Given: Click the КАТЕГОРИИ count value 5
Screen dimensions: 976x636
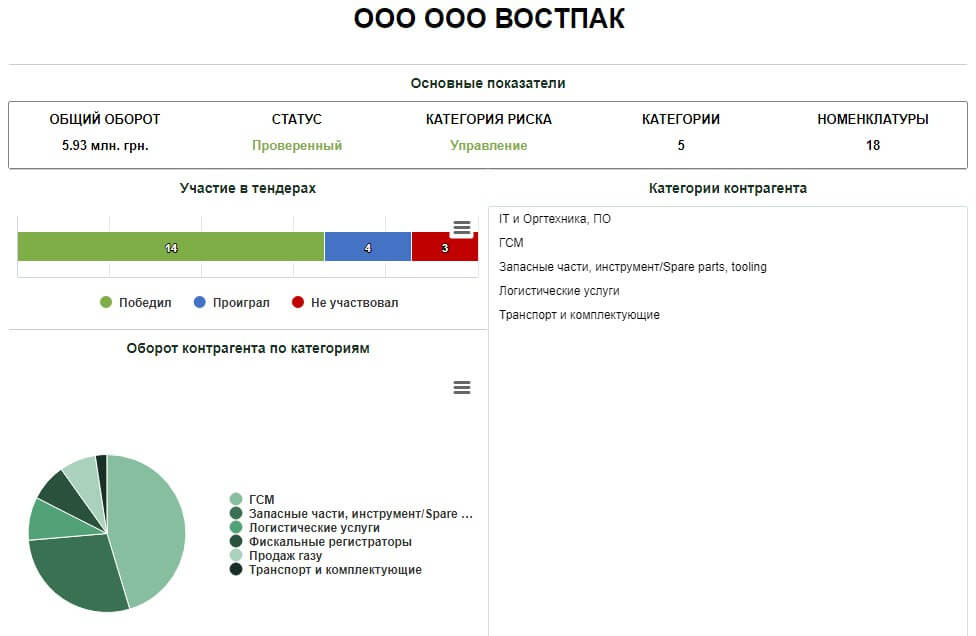Looking at the screenshot, I should point(681,146).
